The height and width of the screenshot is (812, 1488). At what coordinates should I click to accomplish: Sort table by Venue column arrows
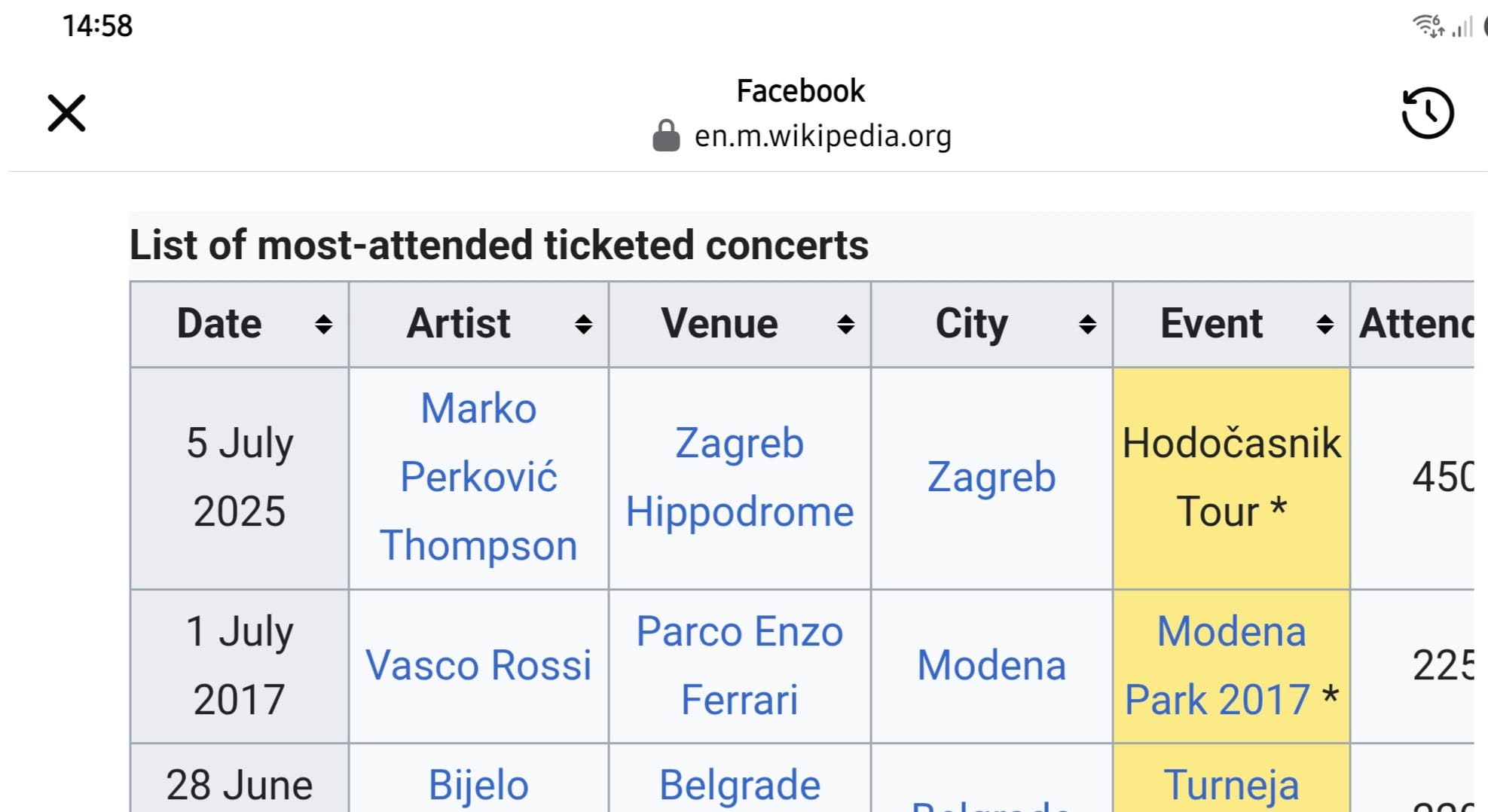point(845,325)
